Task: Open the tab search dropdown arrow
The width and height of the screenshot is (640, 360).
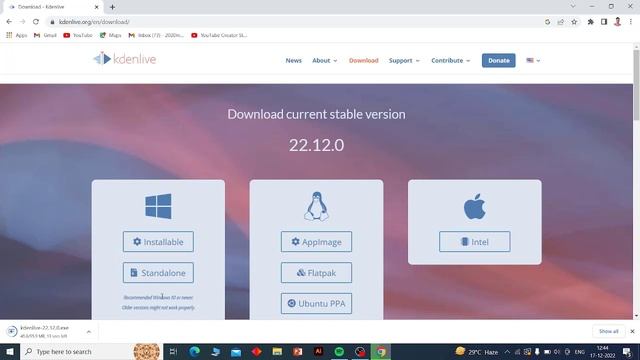Action: pos(573,7)
